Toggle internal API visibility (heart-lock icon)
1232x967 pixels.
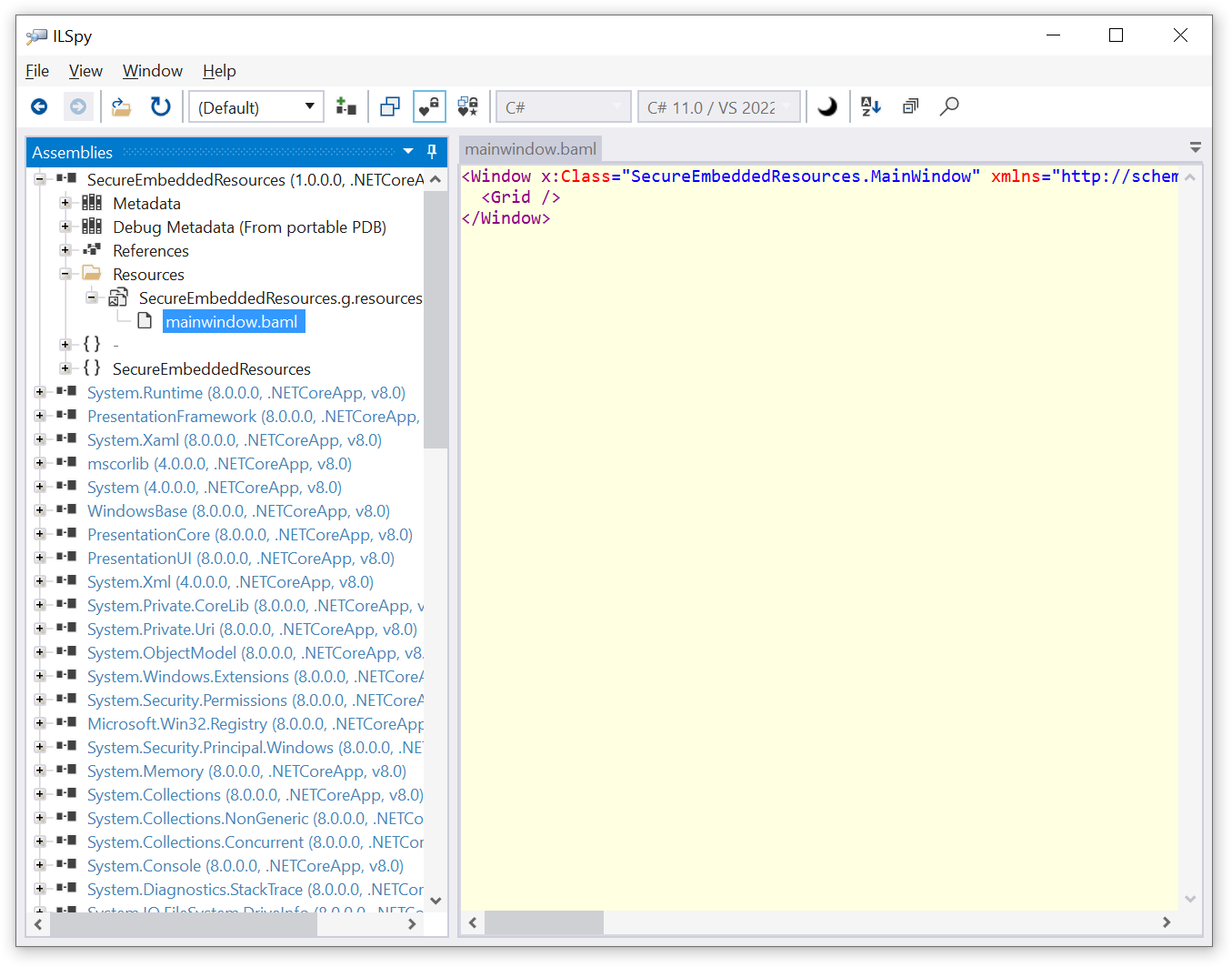(428, 106)
